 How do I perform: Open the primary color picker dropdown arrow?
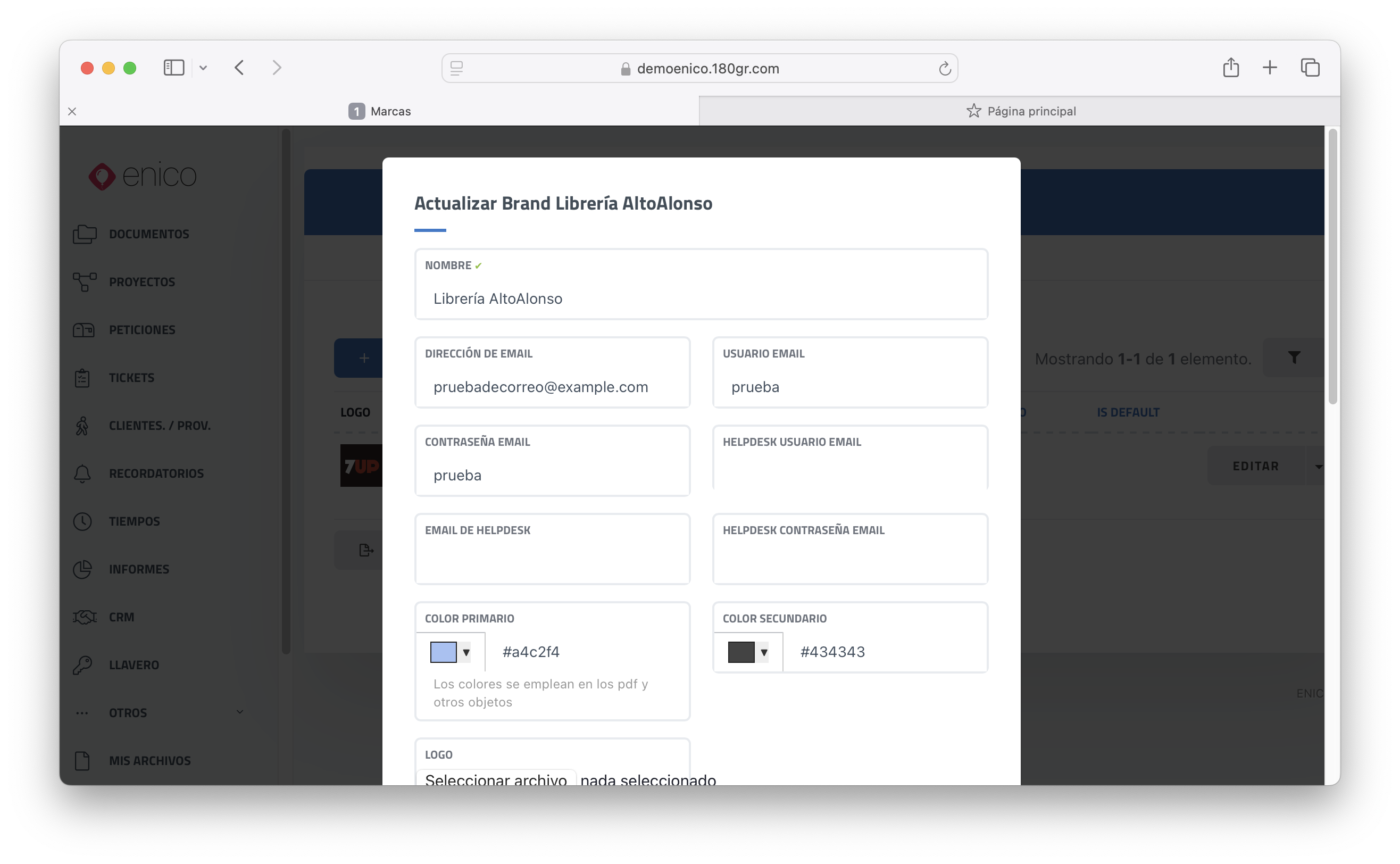tap(466, 652)
